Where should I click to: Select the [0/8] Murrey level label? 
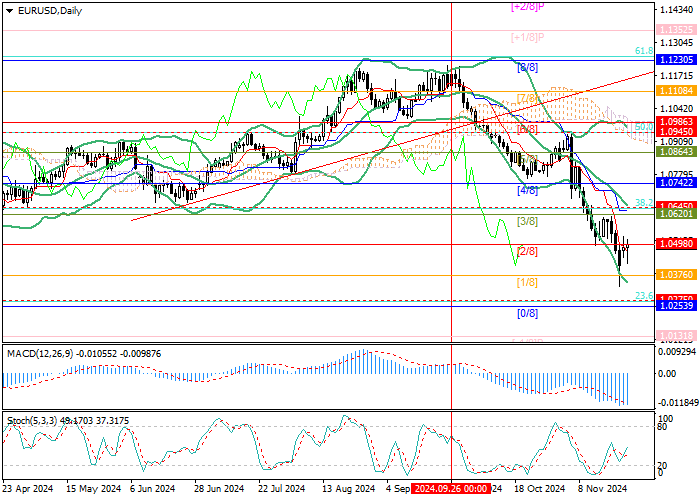pos(527,313)
